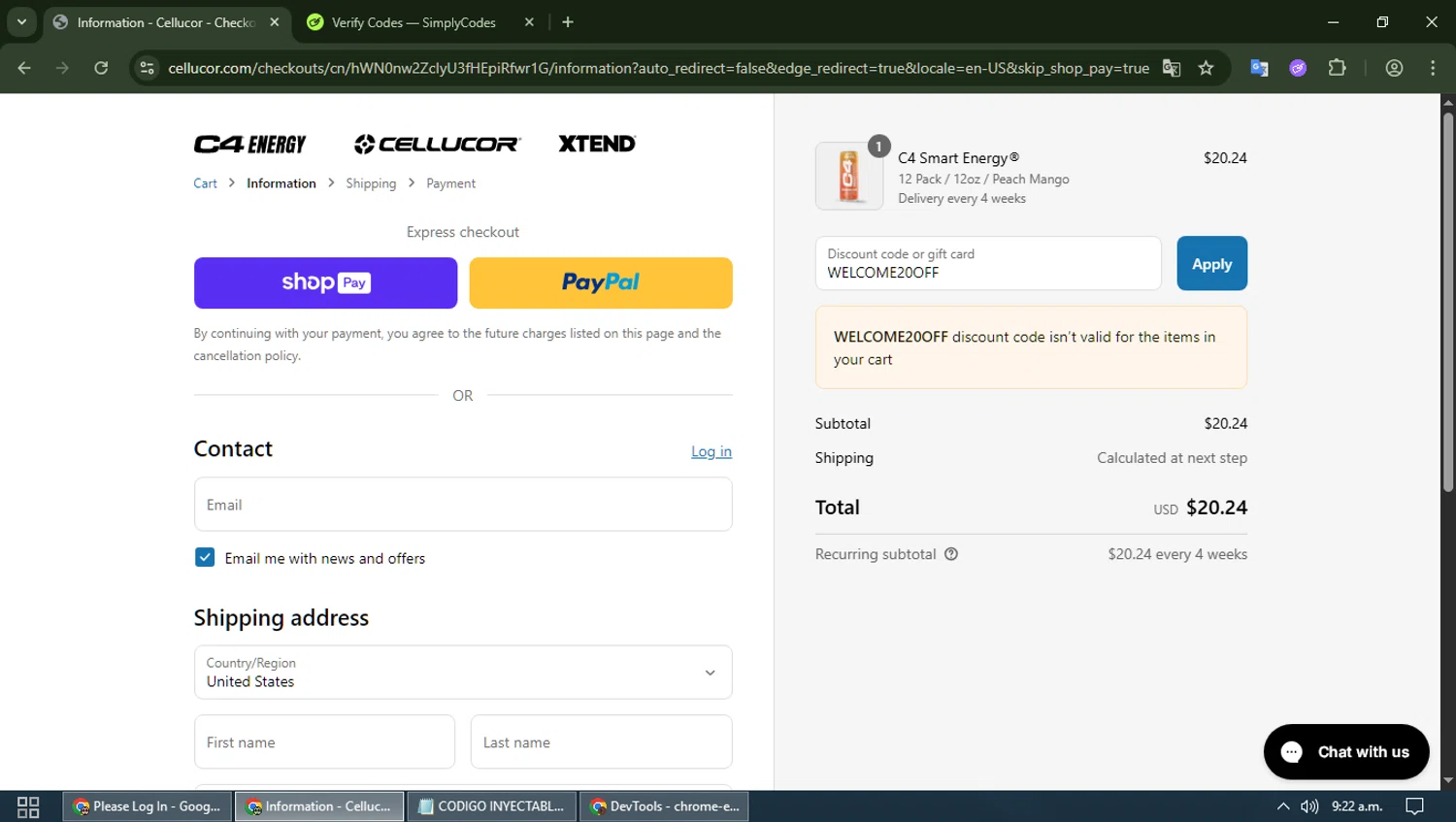Click the $20.24 every 4 weeks text
The height and width of the screenshot is (822, 1456).
click(x=1177, y=554)
